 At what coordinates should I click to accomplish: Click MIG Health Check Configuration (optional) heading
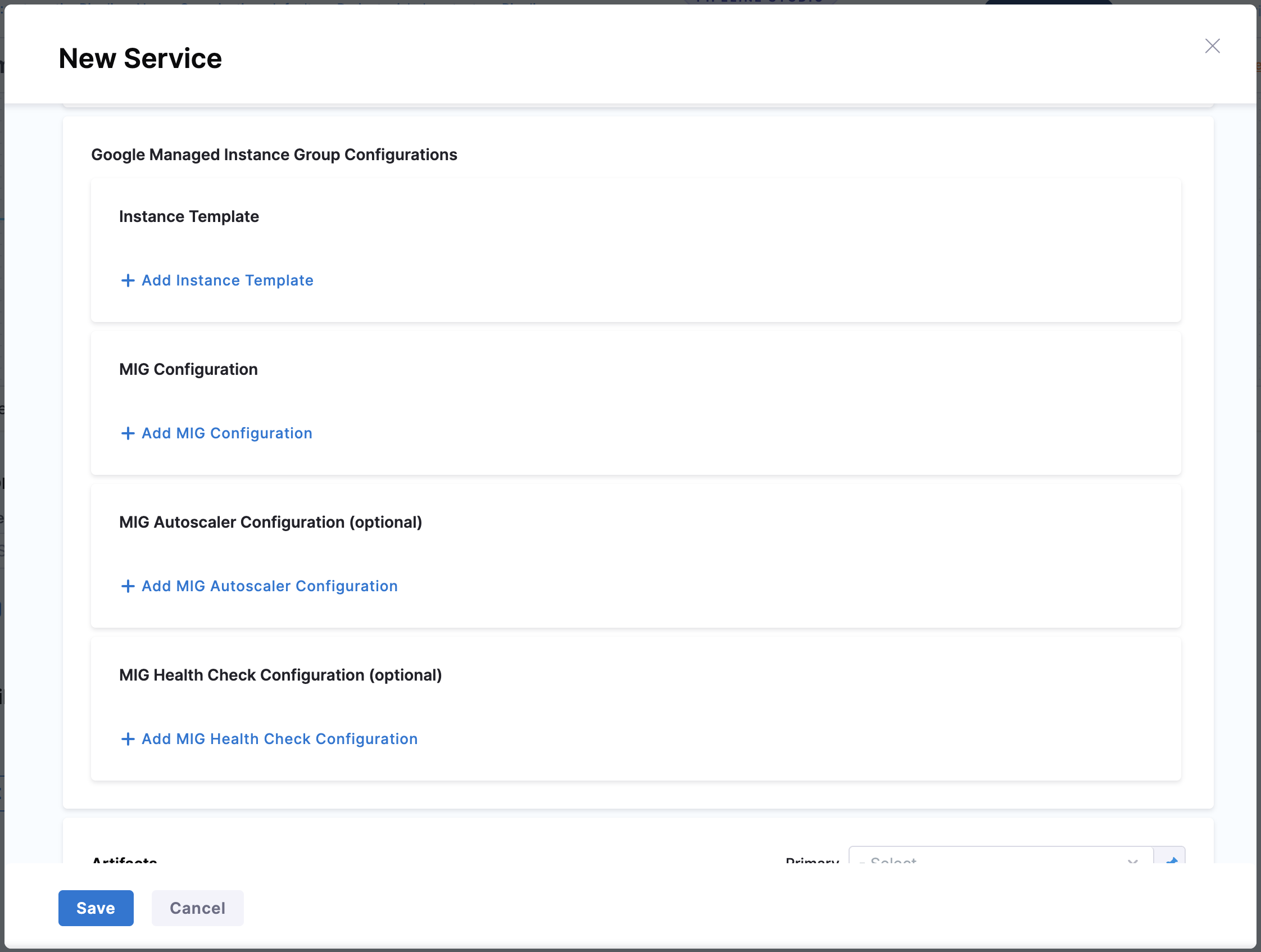pos(280,675)
